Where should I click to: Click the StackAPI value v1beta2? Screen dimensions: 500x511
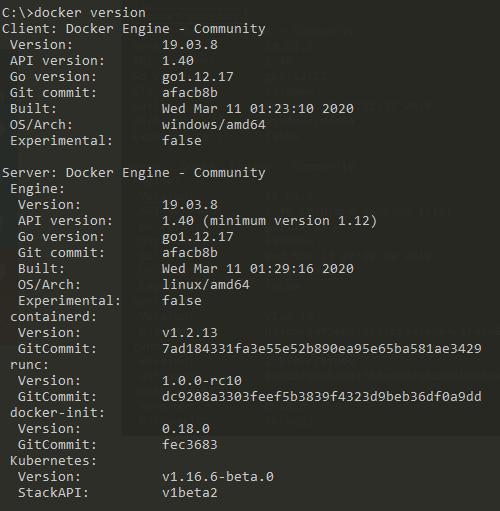point(190,493)
